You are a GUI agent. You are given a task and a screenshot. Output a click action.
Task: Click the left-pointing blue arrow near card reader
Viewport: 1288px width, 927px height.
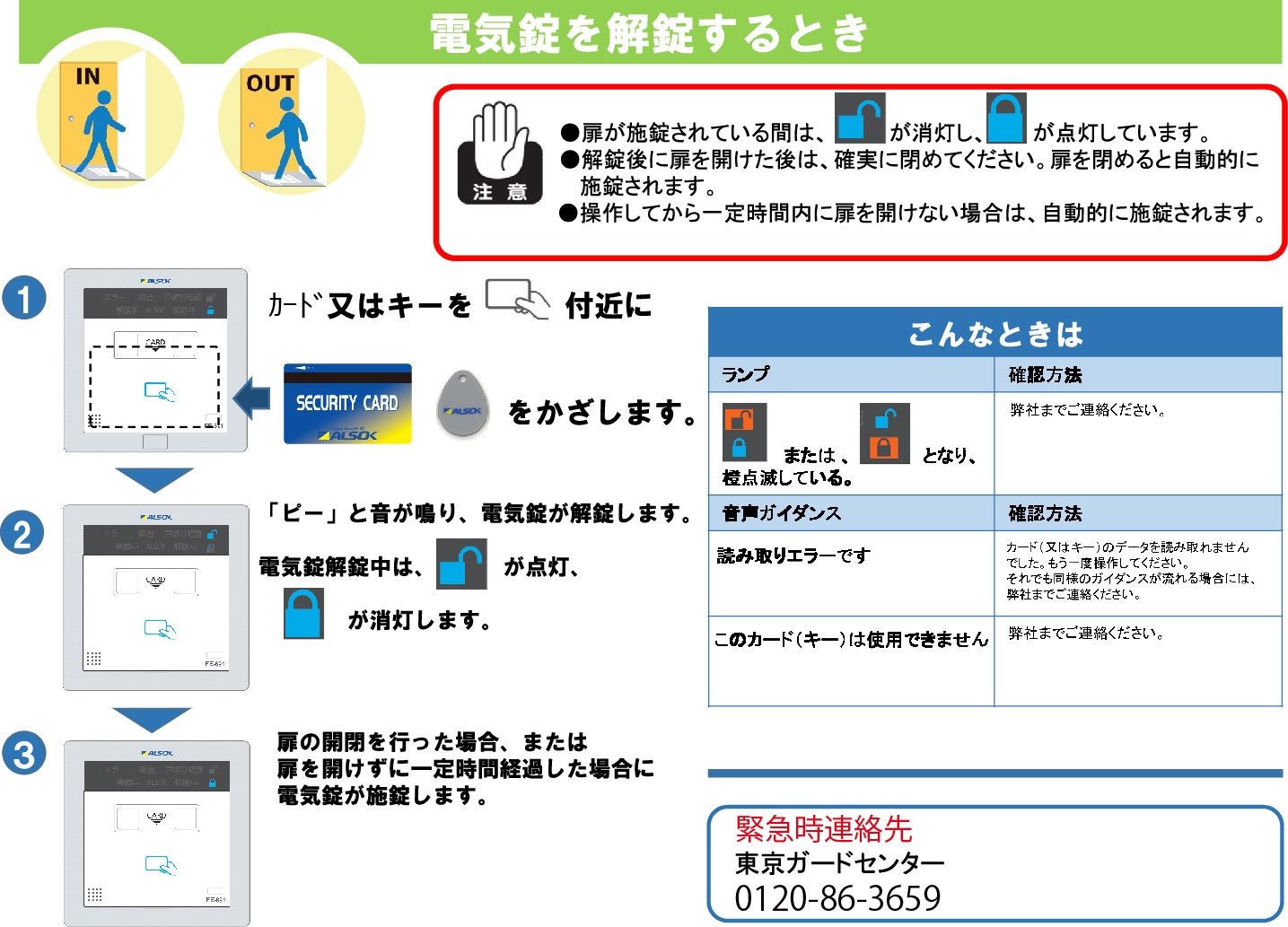[251, 398]
